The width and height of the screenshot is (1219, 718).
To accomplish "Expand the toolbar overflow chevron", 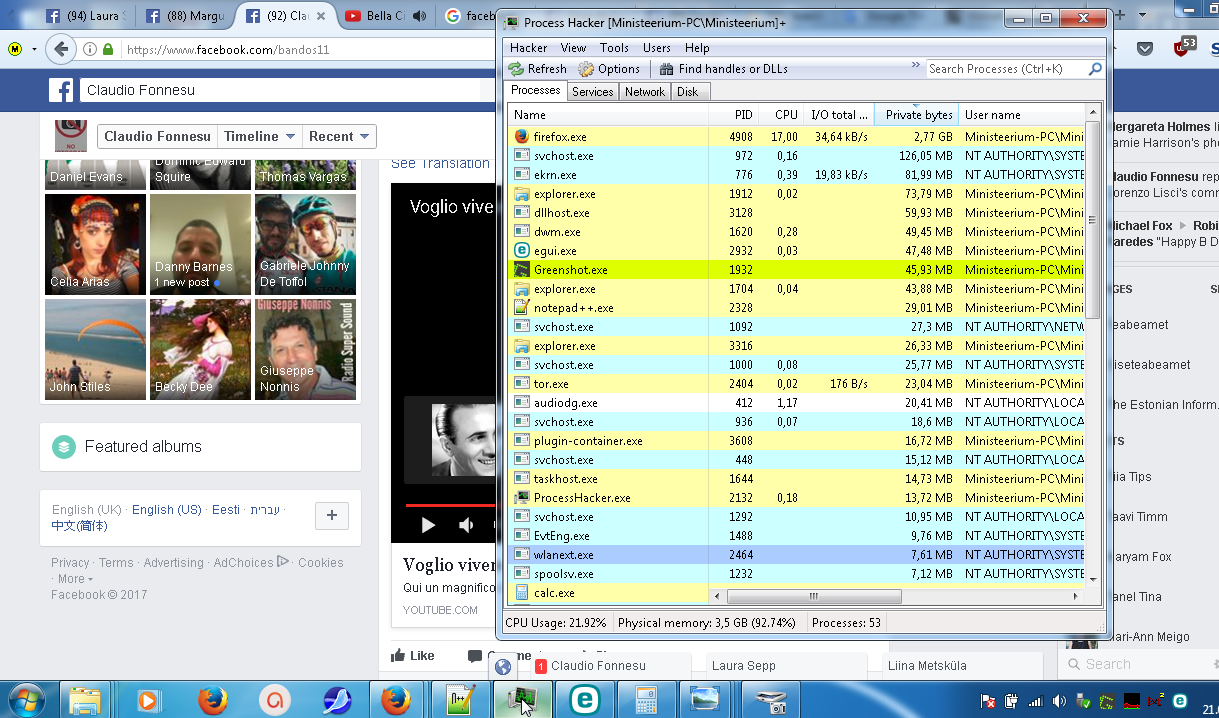I will point(915,65).
